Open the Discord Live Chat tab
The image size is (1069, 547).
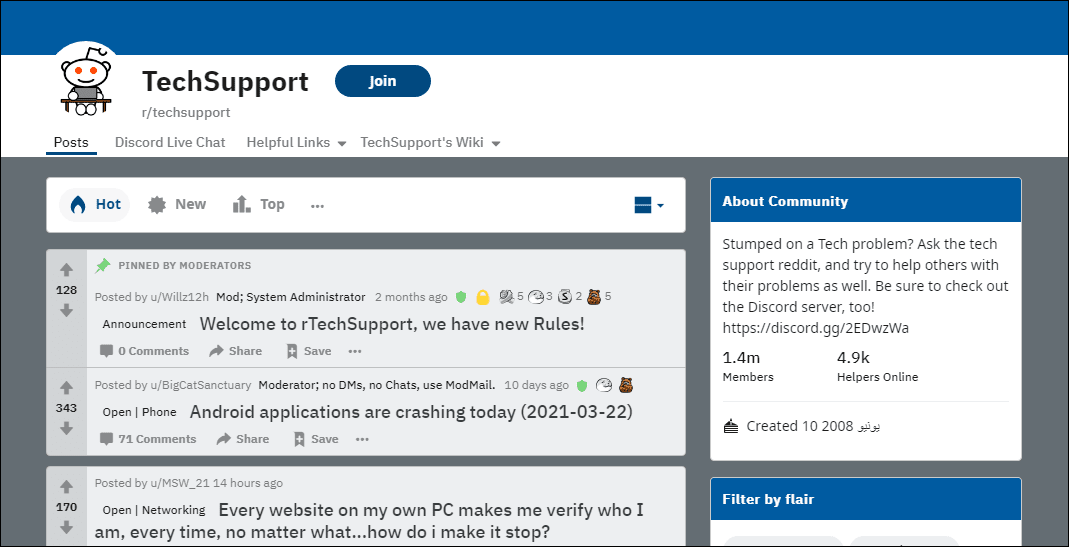[170, 143]
